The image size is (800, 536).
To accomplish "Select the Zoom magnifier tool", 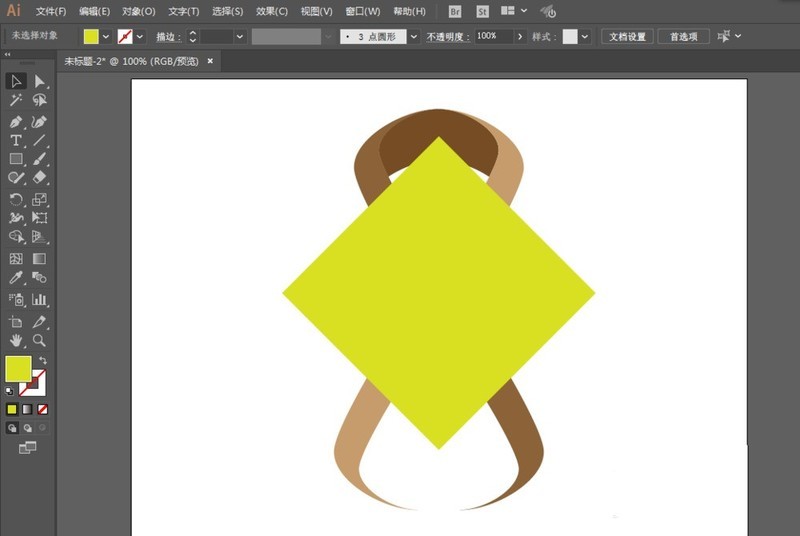I will pyautogui.click(x=40, y=340).
